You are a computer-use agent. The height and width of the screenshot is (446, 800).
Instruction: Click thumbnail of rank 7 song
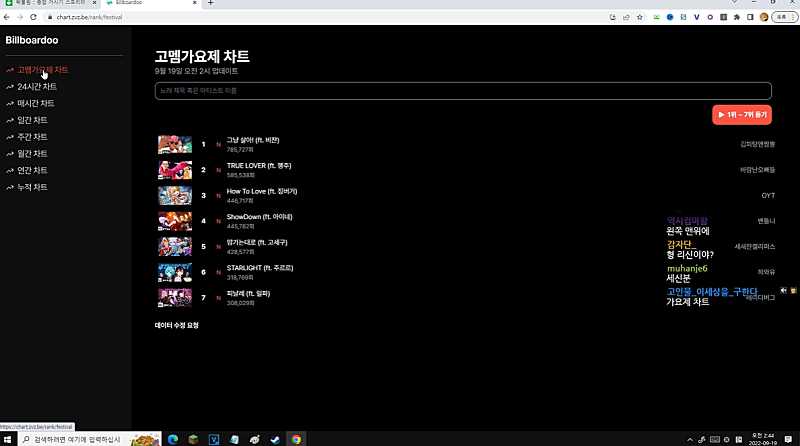tap(175, 298)
